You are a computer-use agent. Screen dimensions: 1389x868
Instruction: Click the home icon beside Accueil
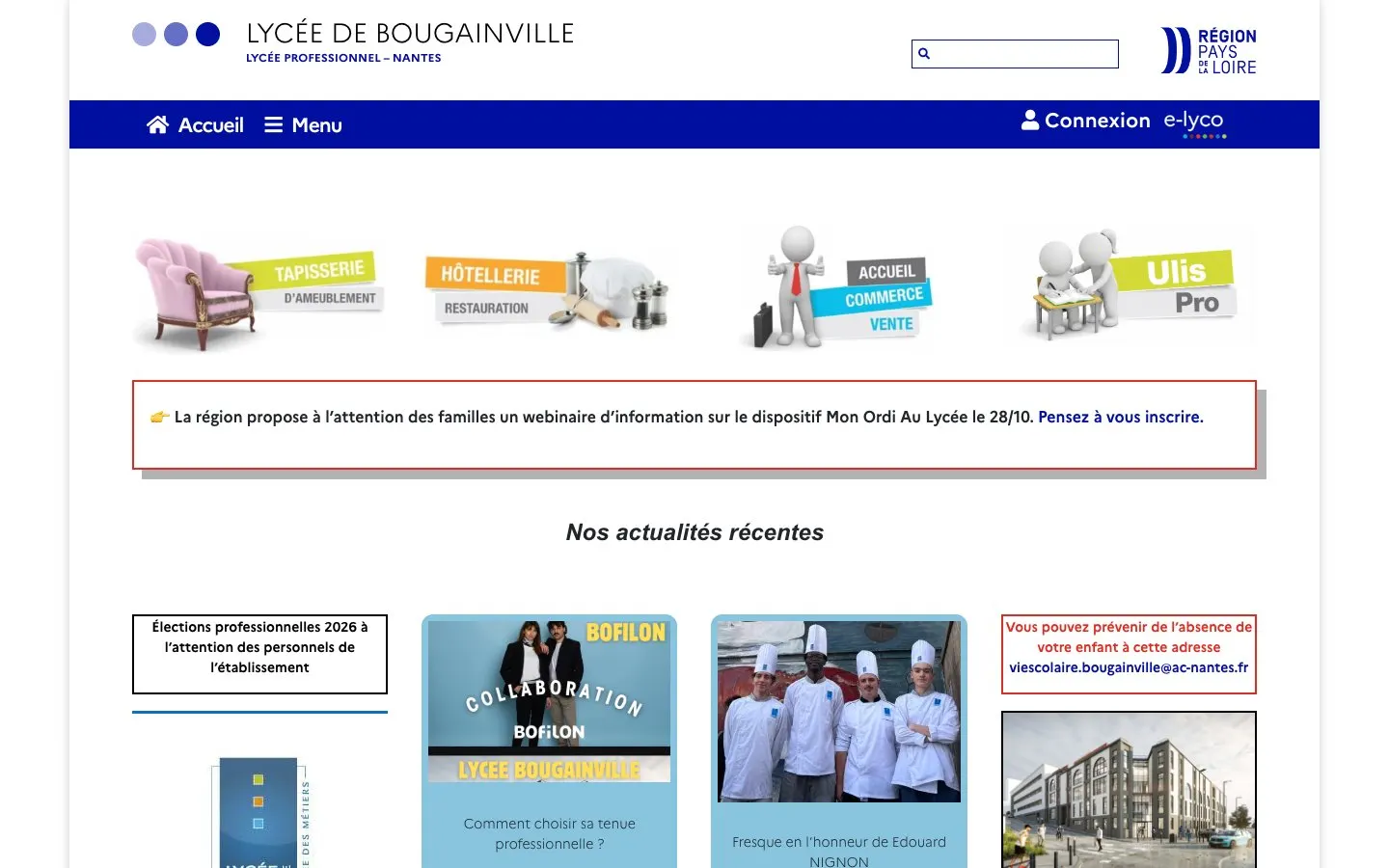[x=158, y=125]
